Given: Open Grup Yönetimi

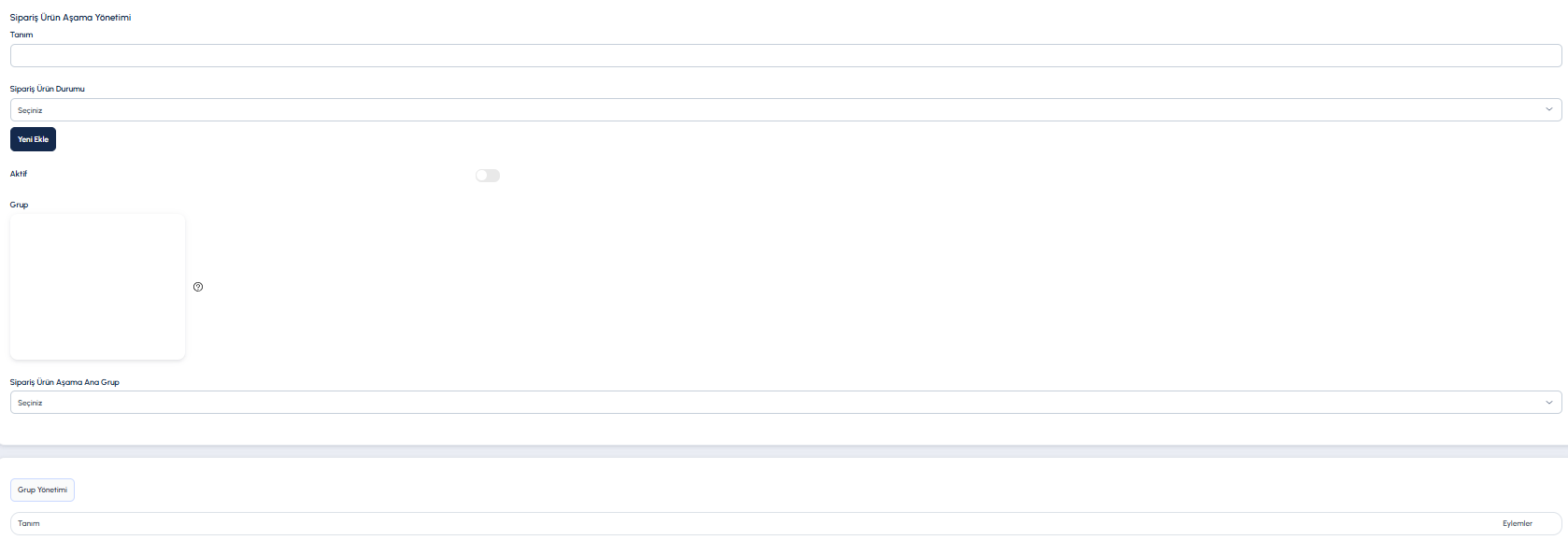Looking at the screenshot, I should click(42, 490).
